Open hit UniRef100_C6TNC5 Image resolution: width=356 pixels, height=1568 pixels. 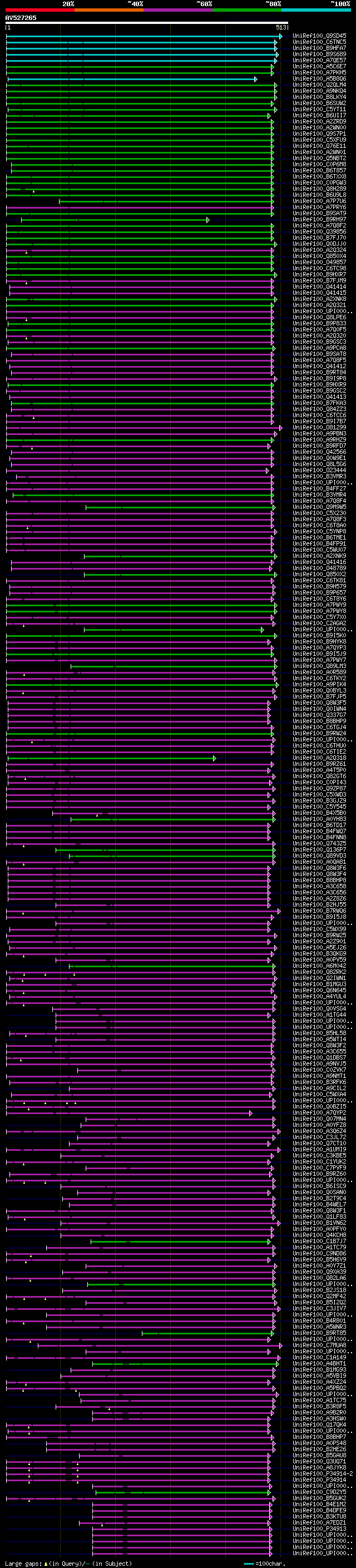coord(319,42)
